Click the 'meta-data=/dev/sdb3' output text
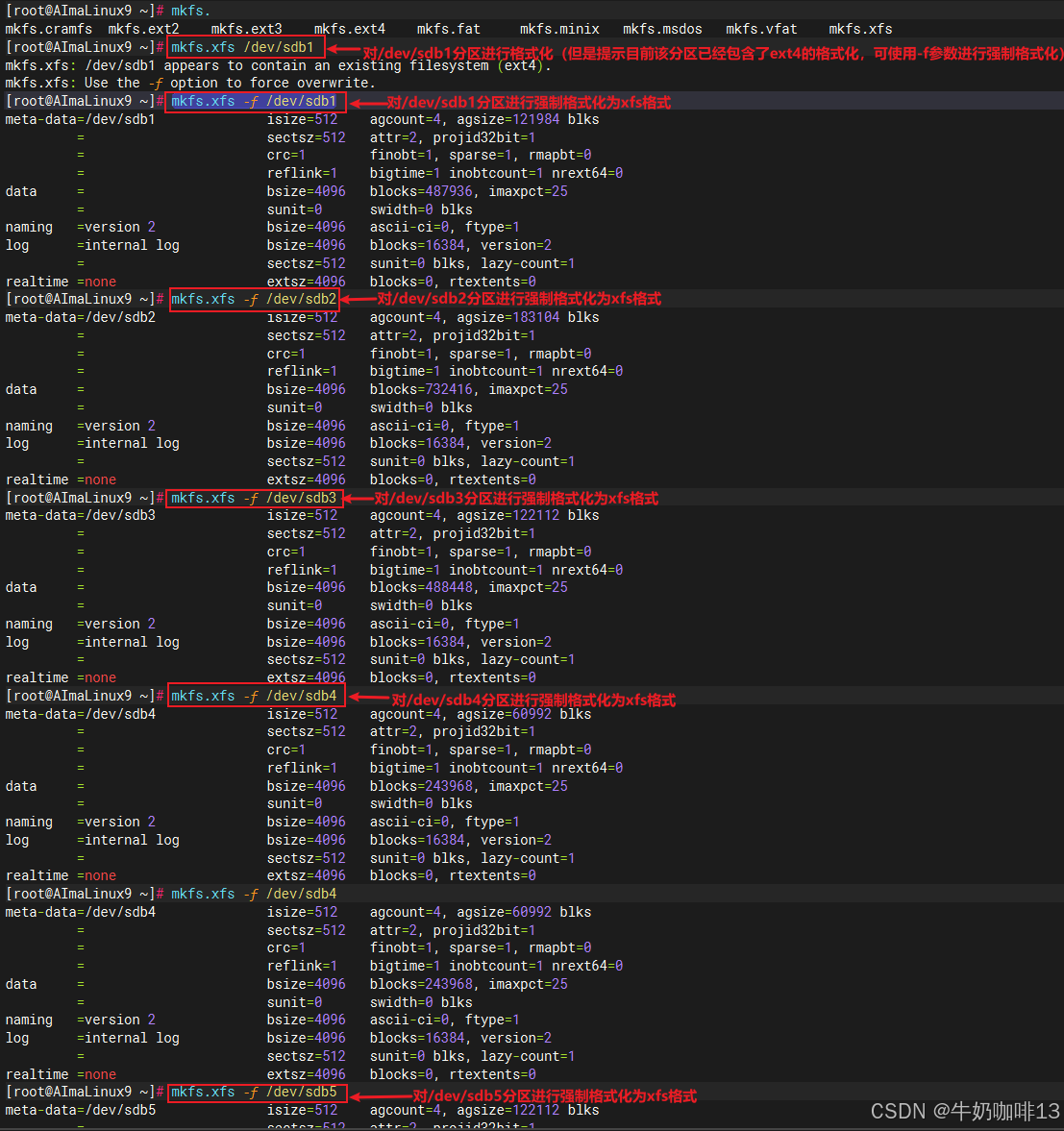This screenshot has width=1064, height=1131. (80, 516)
